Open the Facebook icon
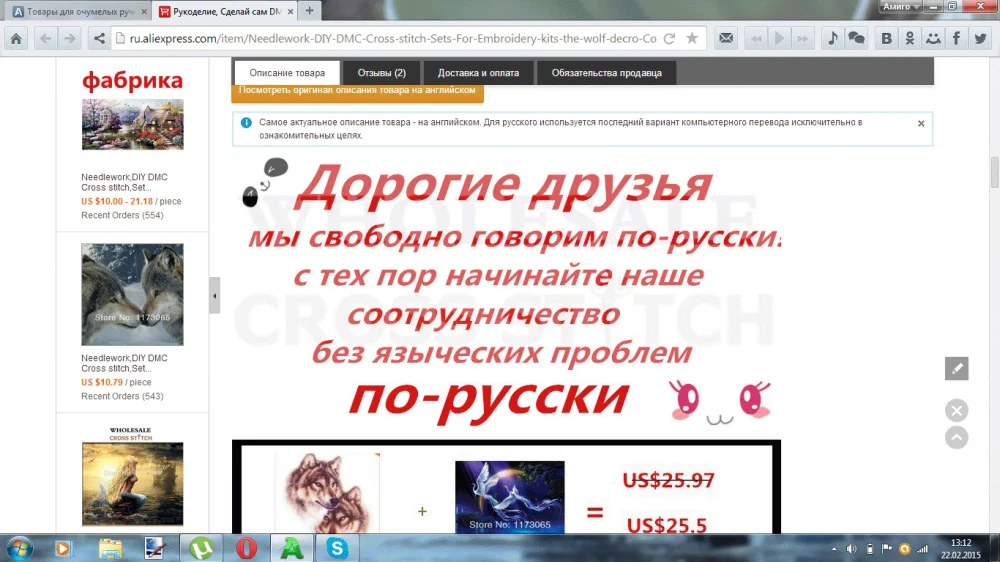The image size is (1000, 562). 957,38
